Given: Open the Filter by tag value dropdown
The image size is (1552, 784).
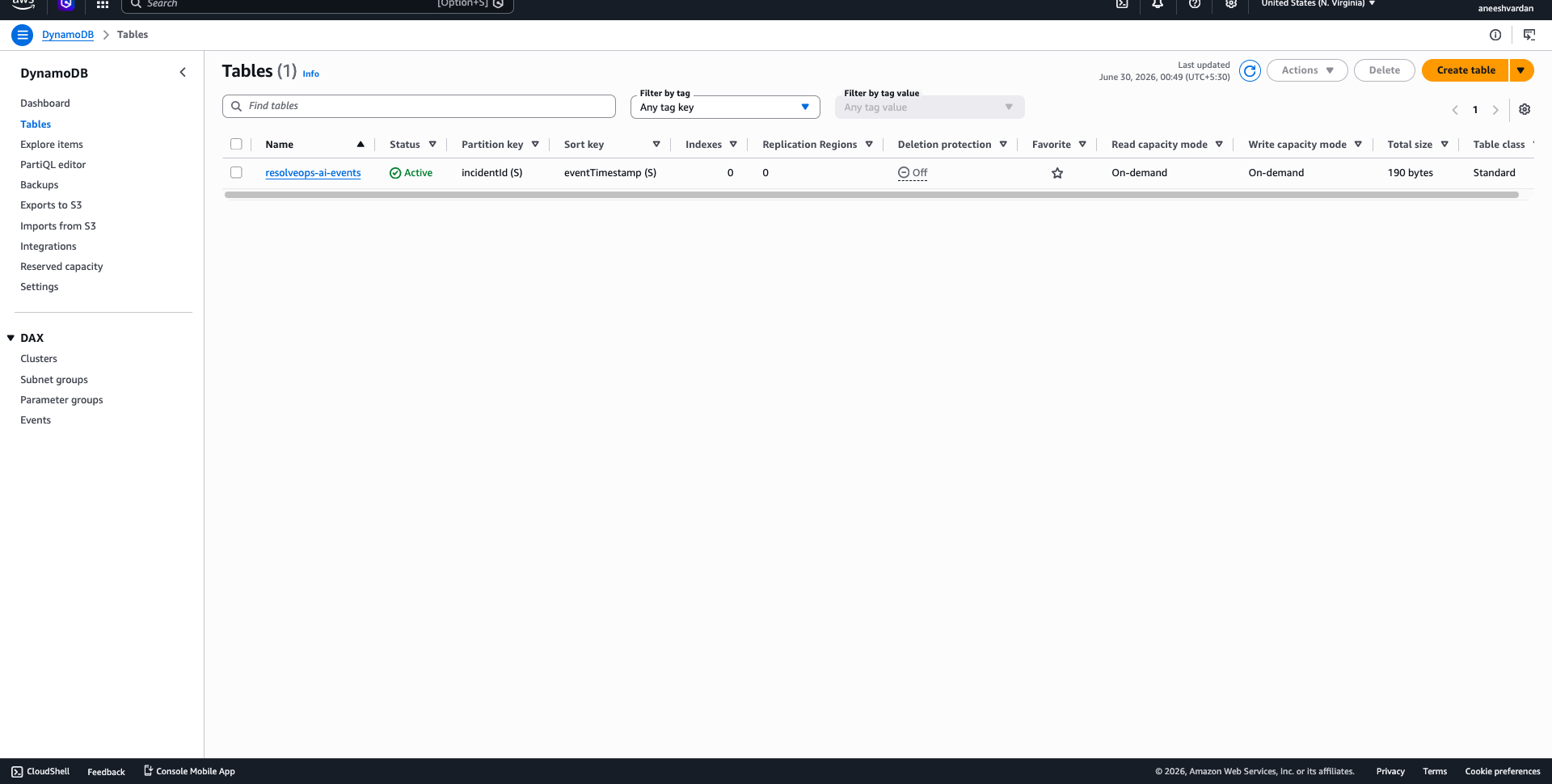Looking at the screenshot, I should pos(930,107).
